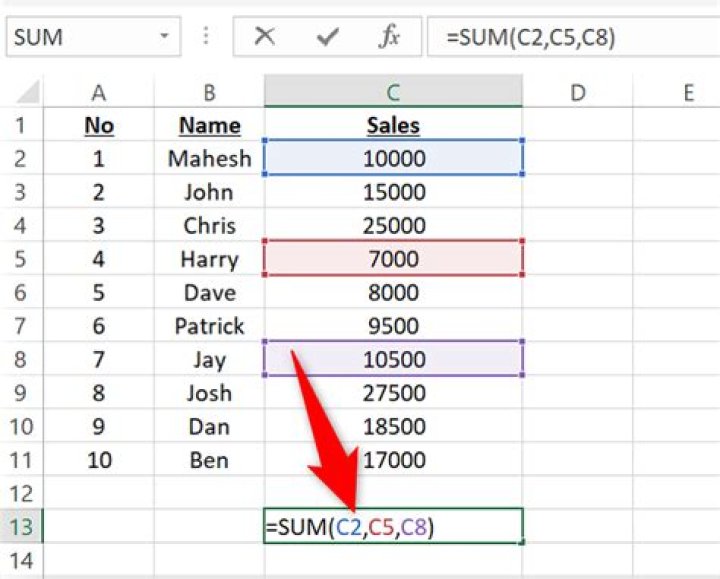The height and width of the screenshot is (579, 720).
Task: Click inside the formula bar text
Action: click(570, 37)
